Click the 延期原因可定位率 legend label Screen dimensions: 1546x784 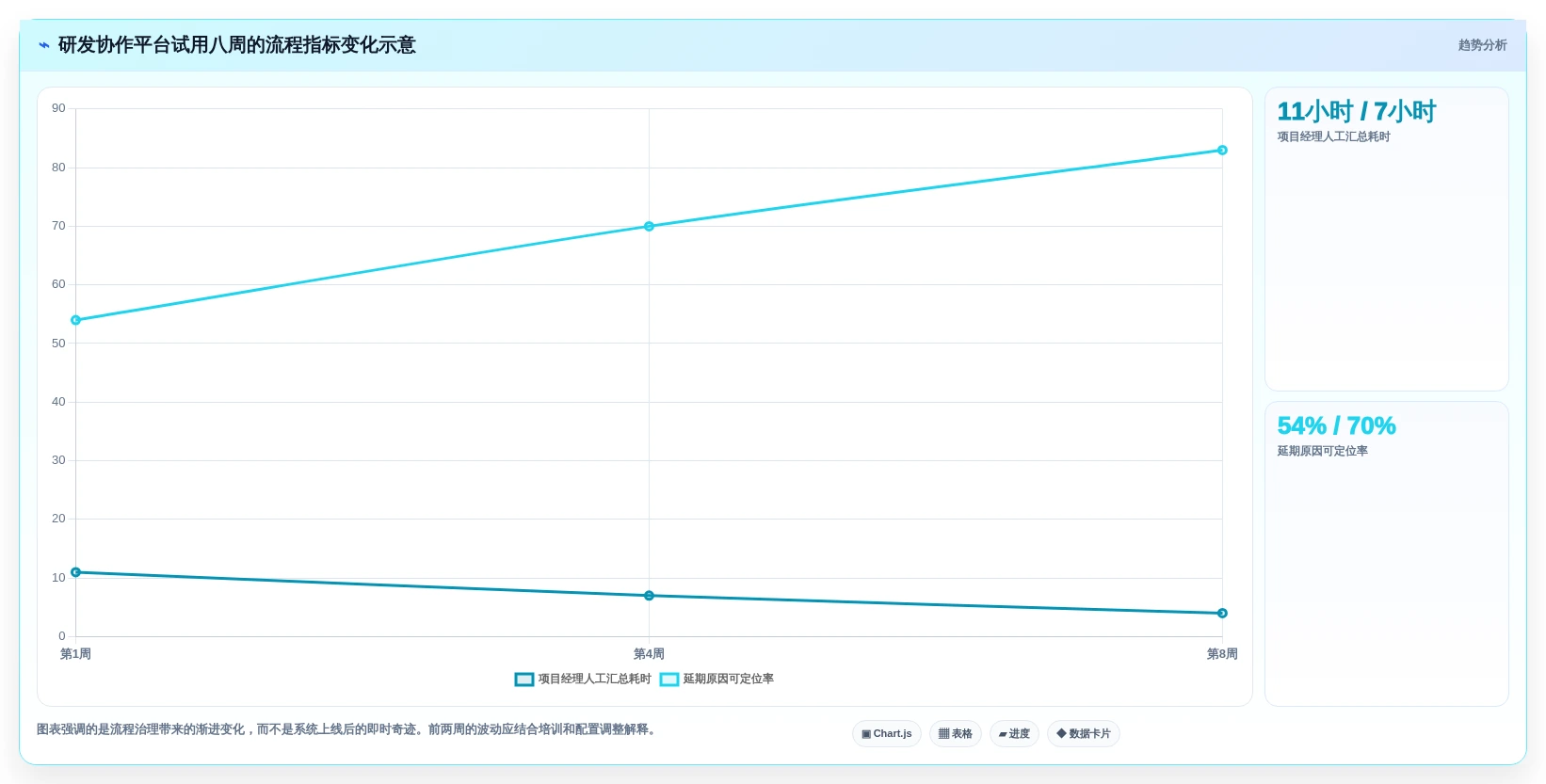point(728,679)
